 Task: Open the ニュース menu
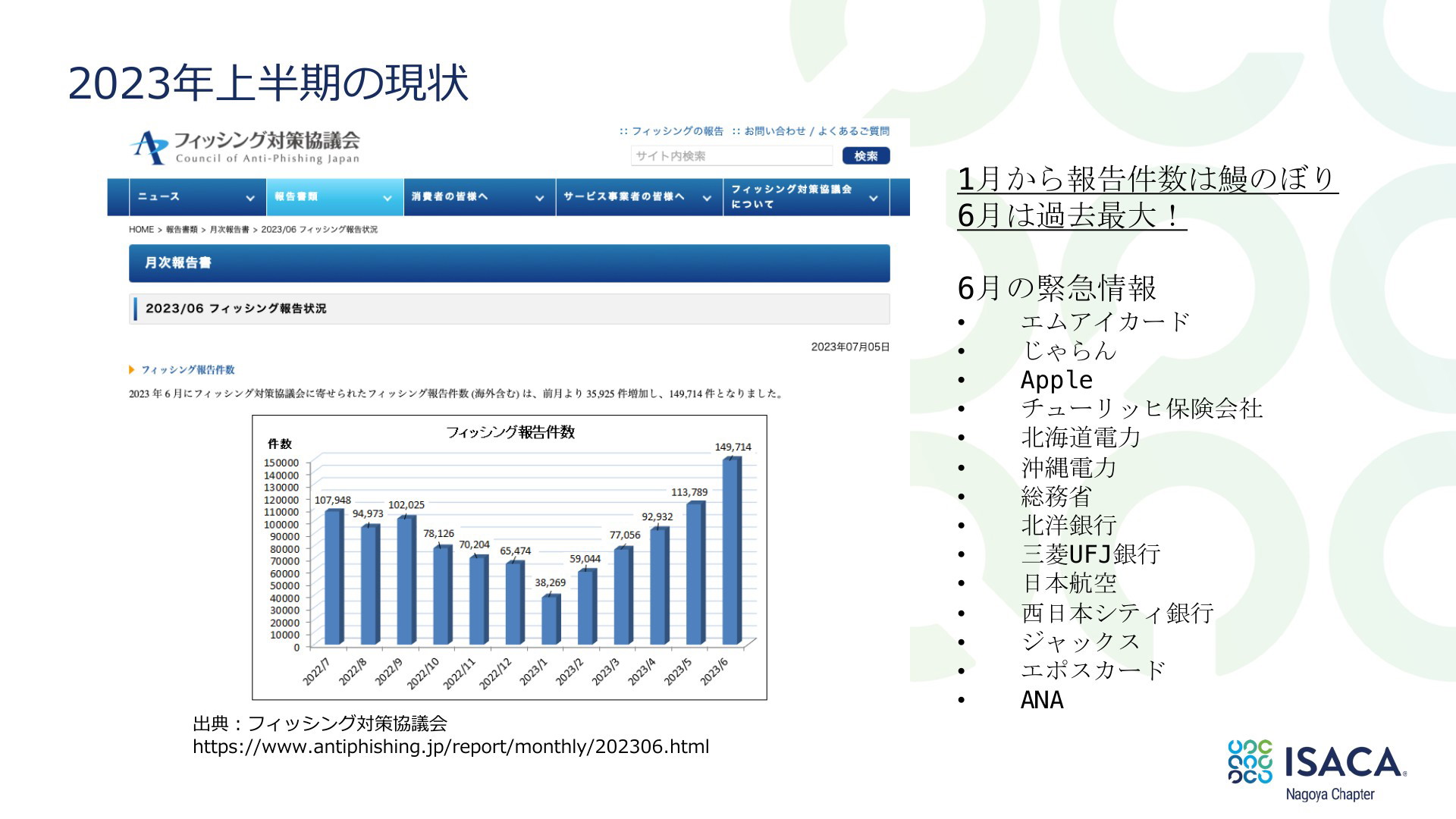point(197,197)
